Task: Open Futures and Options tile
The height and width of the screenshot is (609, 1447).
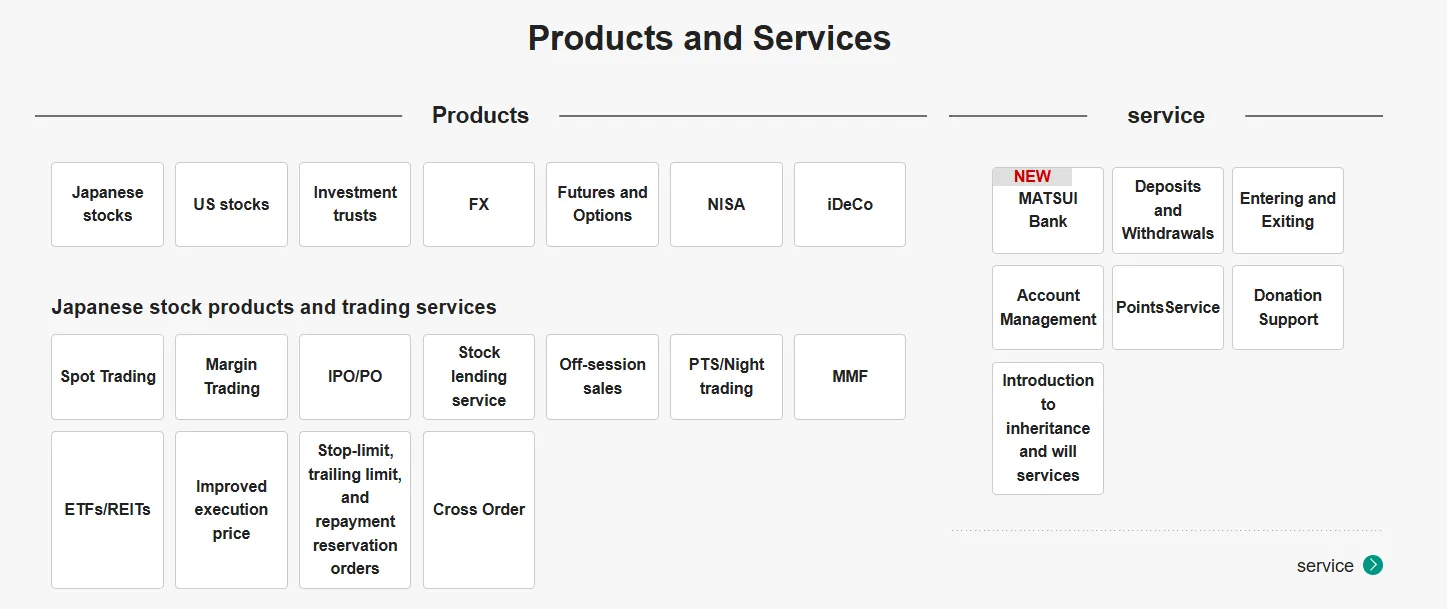Action: [x=602, y=204]
